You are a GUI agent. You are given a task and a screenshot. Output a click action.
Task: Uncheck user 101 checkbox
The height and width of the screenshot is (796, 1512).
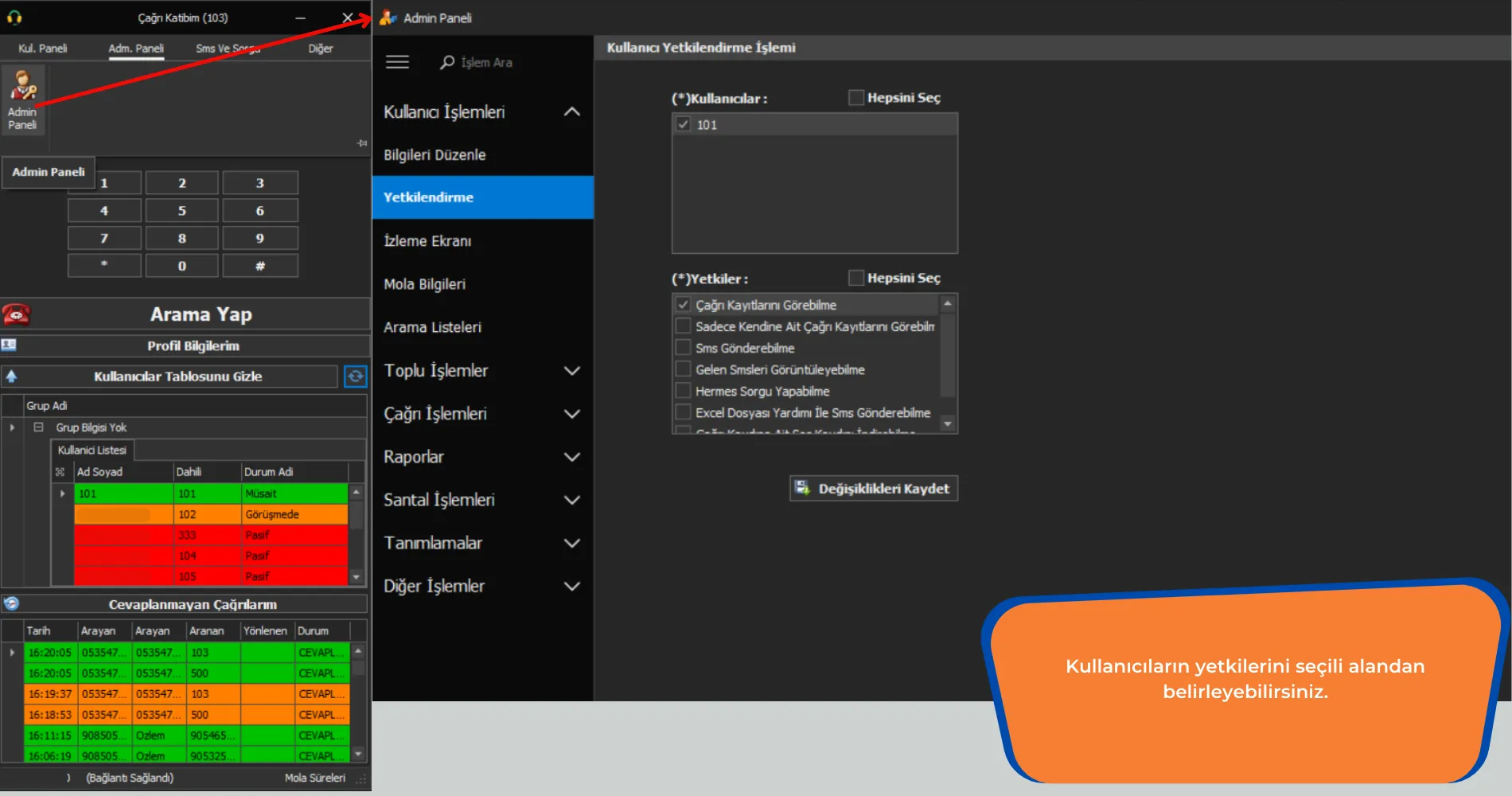[683, 124]
